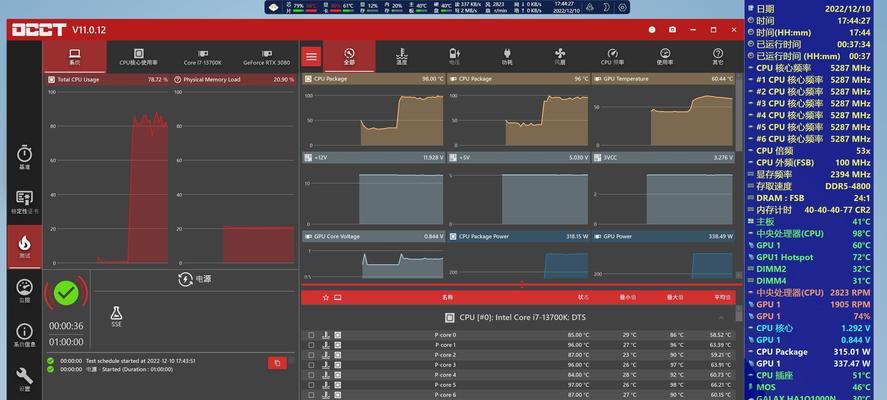
Task: Click the gear icon in top overlay bar
Action: [x=622, y=7]
